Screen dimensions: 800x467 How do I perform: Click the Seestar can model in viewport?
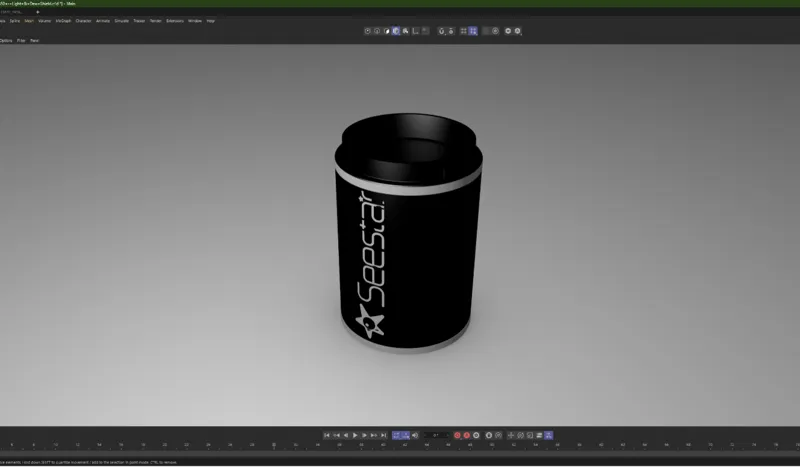tap(408, 232)
